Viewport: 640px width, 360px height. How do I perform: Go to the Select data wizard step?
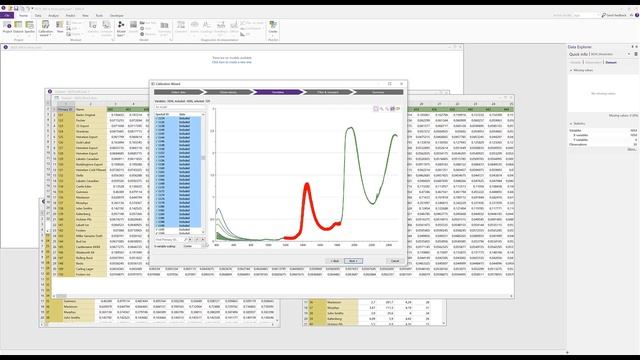coord(178,92)
